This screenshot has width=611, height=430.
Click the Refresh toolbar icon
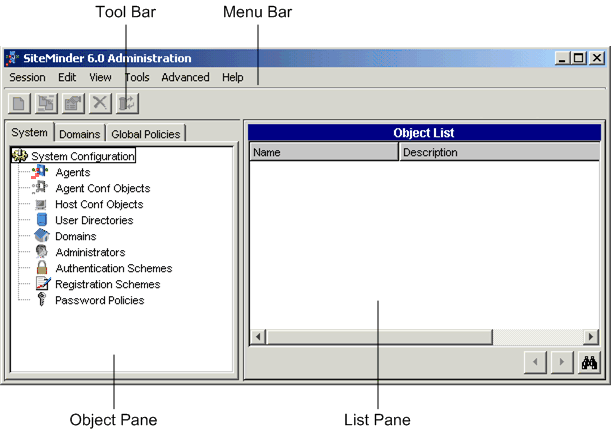(127, 104)
